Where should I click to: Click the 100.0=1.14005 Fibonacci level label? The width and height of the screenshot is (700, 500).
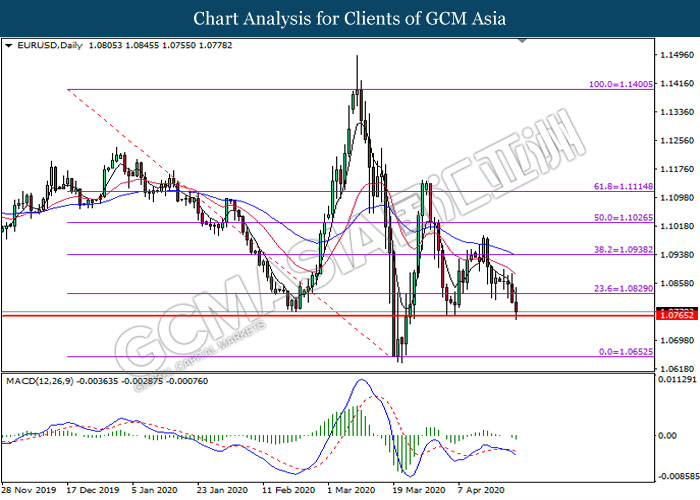pyautogui.click(x=621, y=84)
